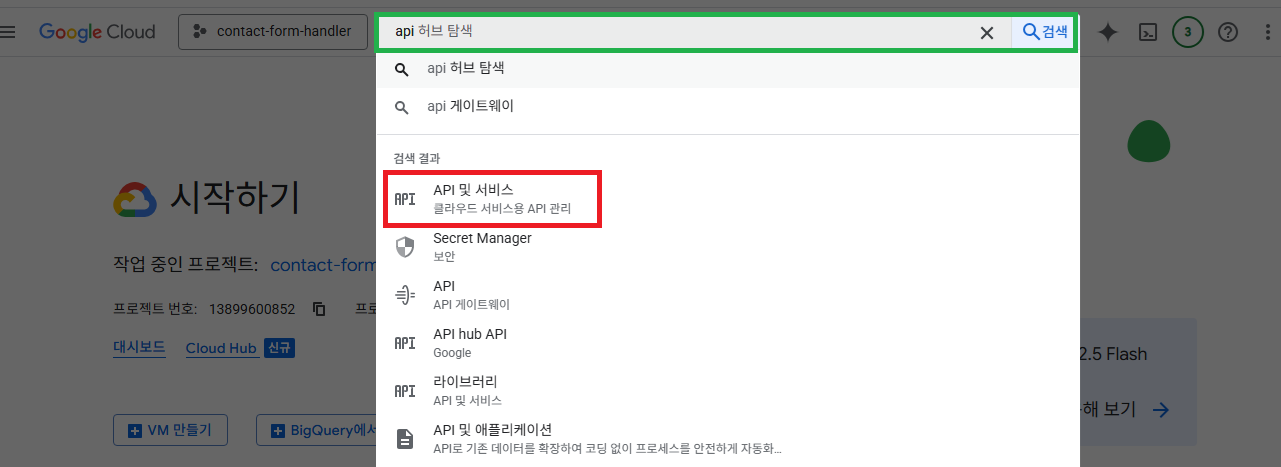Open the "API hub API" Google result
Screen dimensions: 1281x467
click(728, 342)
